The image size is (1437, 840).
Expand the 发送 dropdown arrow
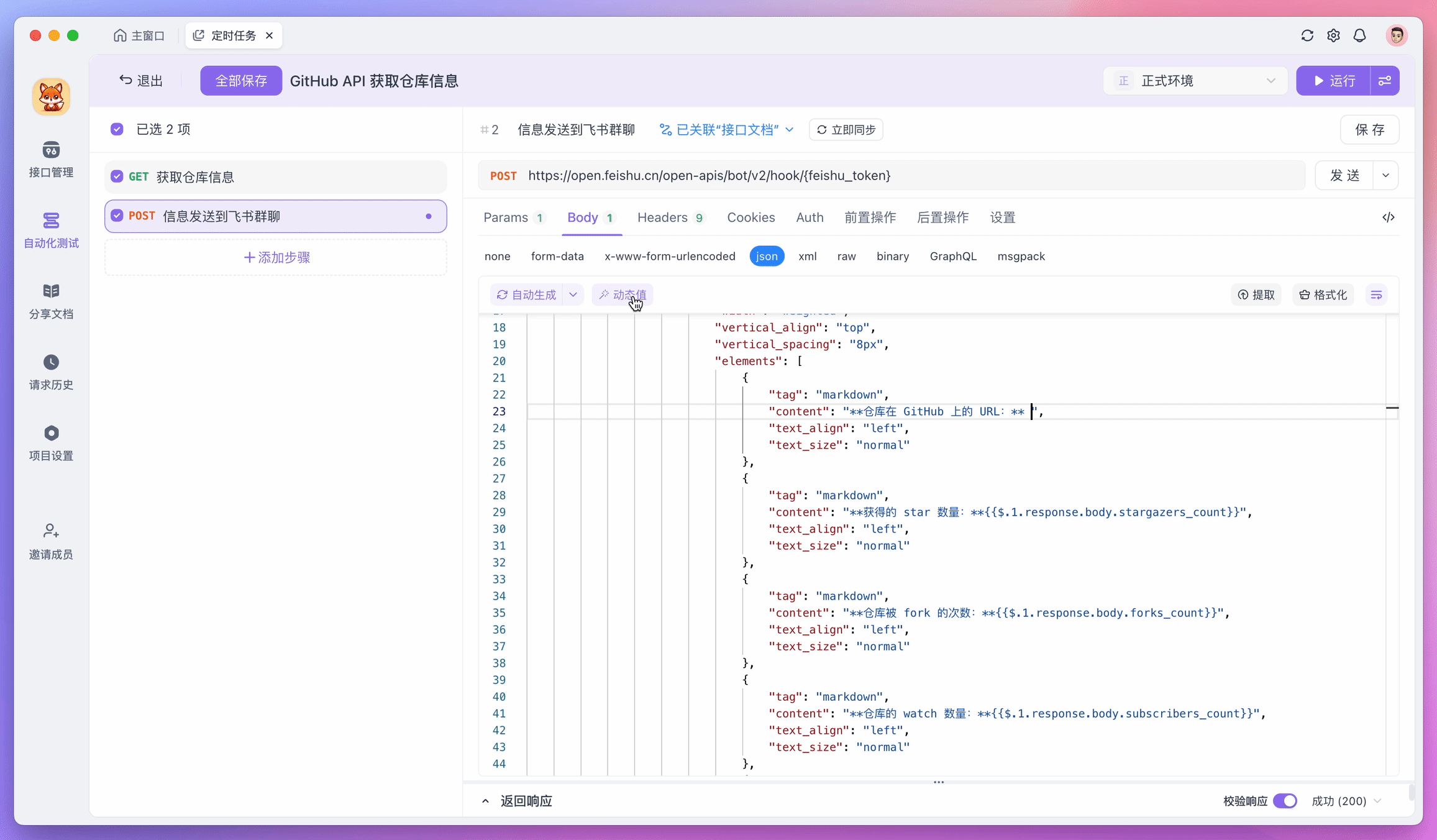click(1385, 176)
